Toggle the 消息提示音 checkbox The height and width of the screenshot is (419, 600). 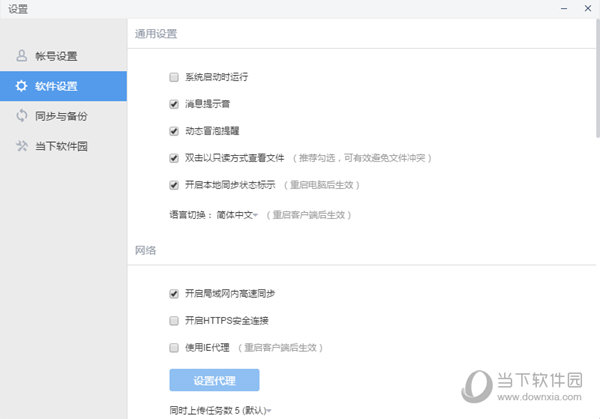[x=174, y=104]
